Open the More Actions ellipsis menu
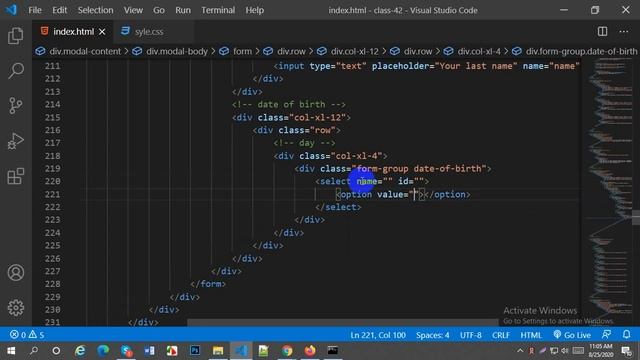Screen dimensions: 640x360 pos(624,31)
